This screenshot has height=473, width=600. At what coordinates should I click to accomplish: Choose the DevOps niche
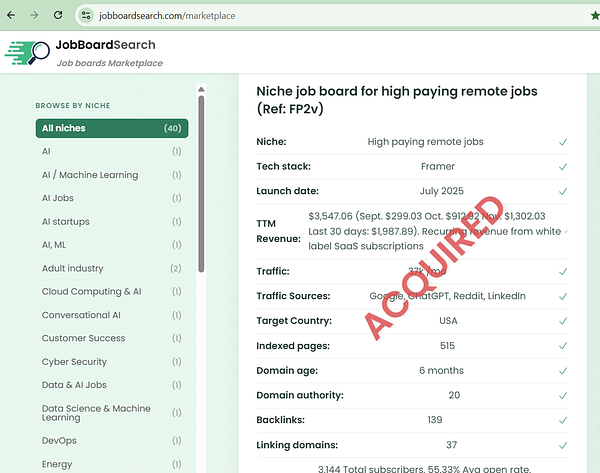point(112,441)
